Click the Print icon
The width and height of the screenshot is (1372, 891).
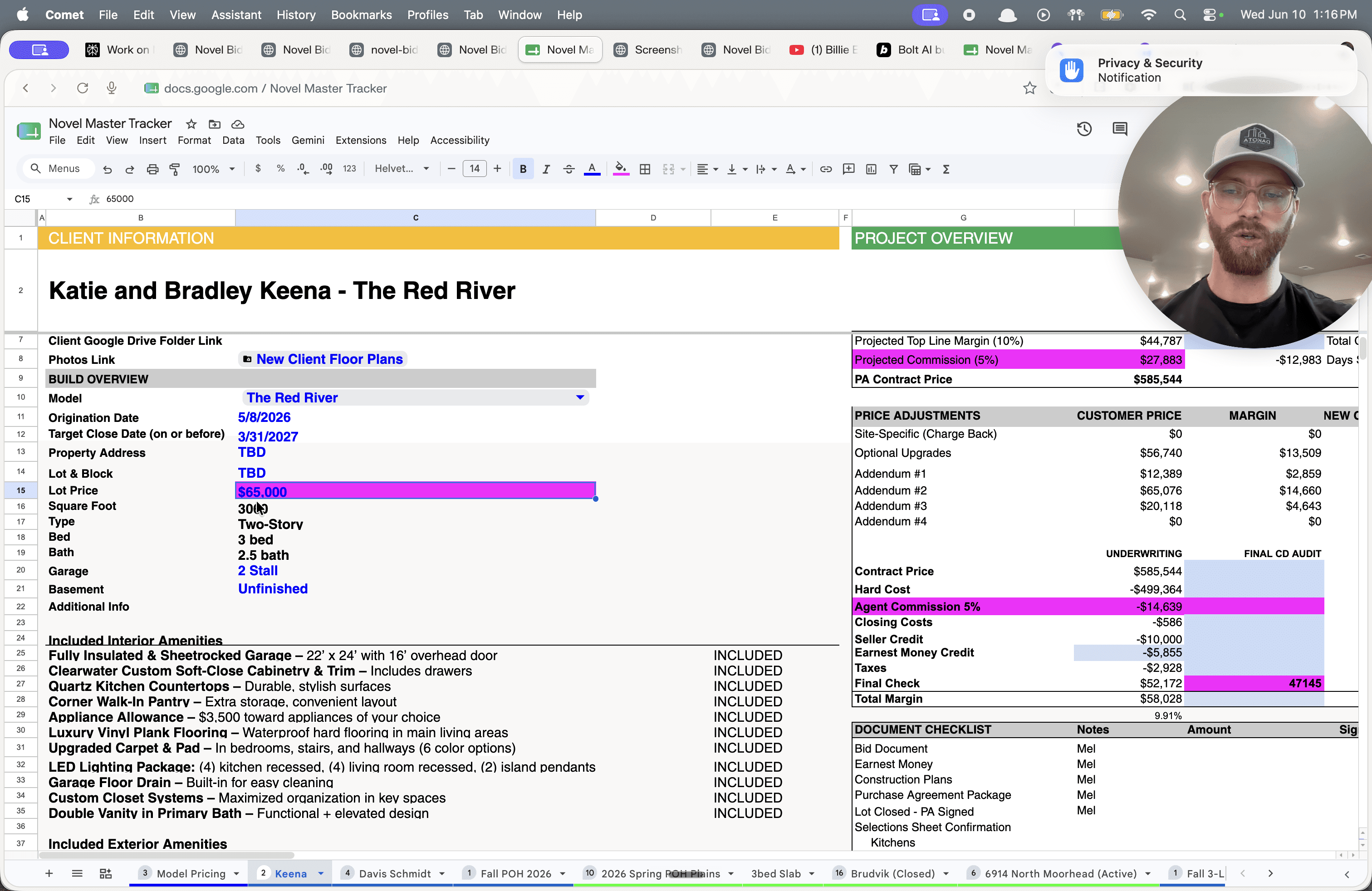(x=152, y=169)
